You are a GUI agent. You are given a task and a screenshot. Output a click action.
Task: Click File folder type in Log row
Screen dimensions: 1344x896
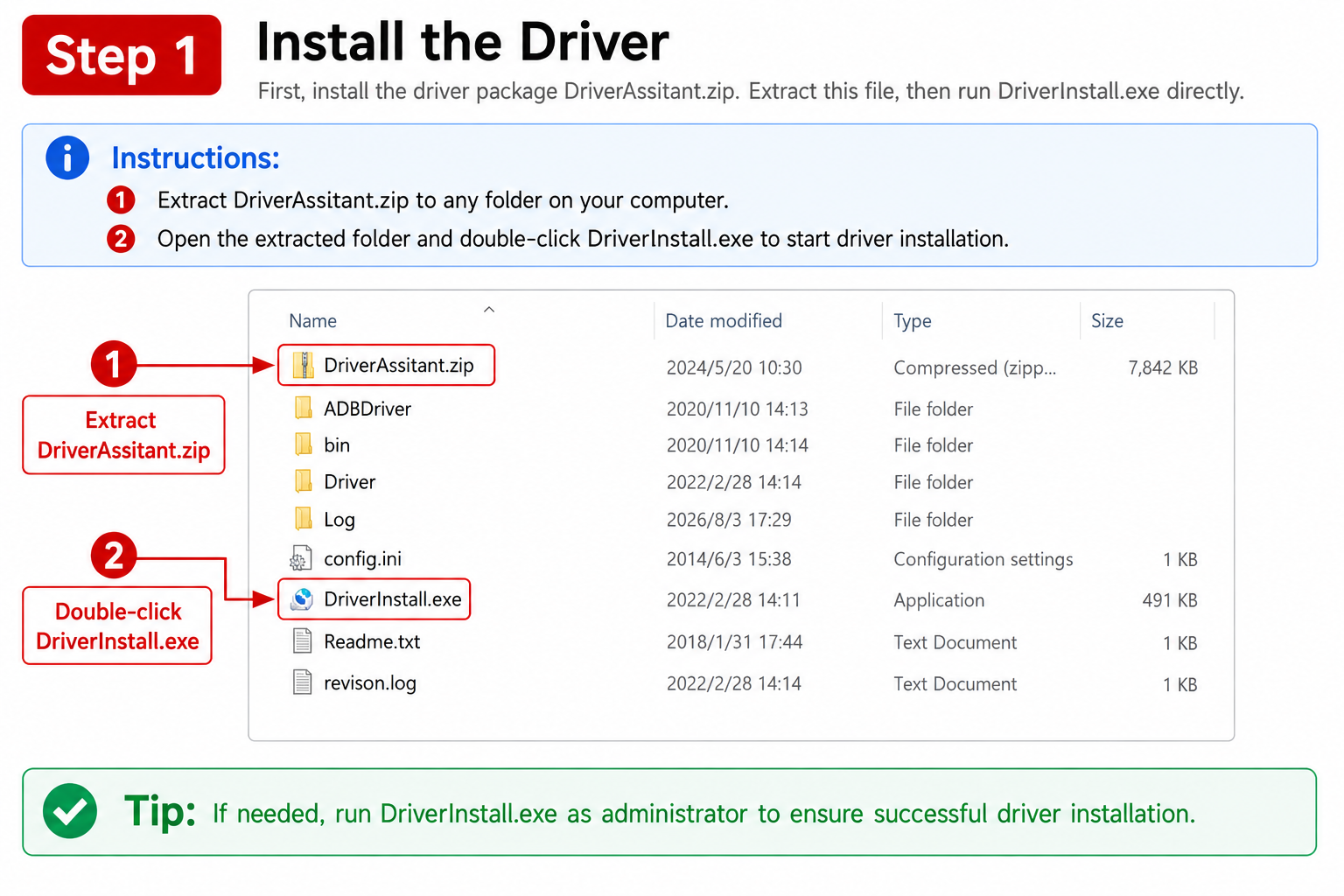(x=934, y=520)
